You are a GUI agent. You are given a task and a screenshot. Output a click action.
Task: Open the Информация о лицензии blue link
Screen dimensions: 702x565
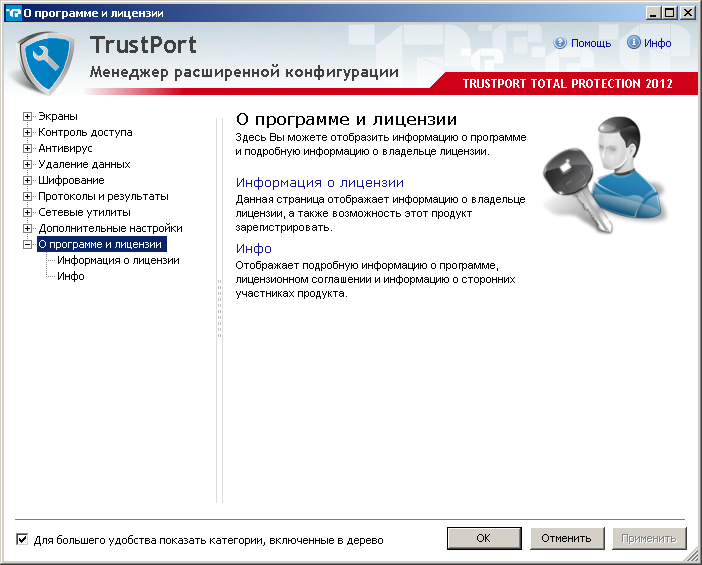[x=320, y=183]
